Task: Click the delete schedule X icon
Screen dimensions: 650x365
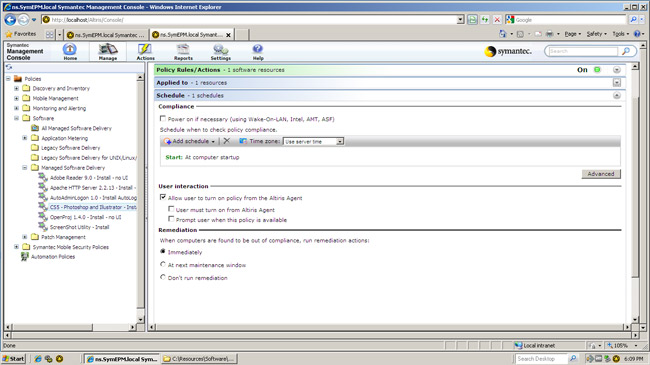Action: point(227,141)
